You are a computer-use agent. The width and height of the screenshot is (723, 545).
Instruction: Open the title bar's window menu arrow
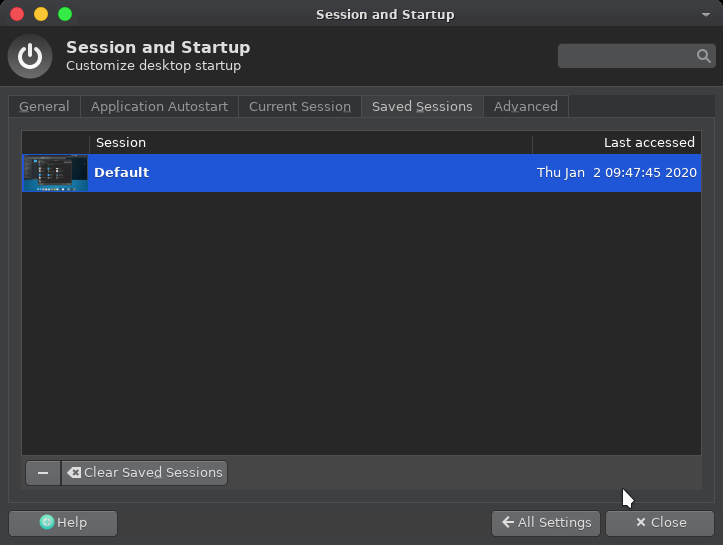(707, 14)
